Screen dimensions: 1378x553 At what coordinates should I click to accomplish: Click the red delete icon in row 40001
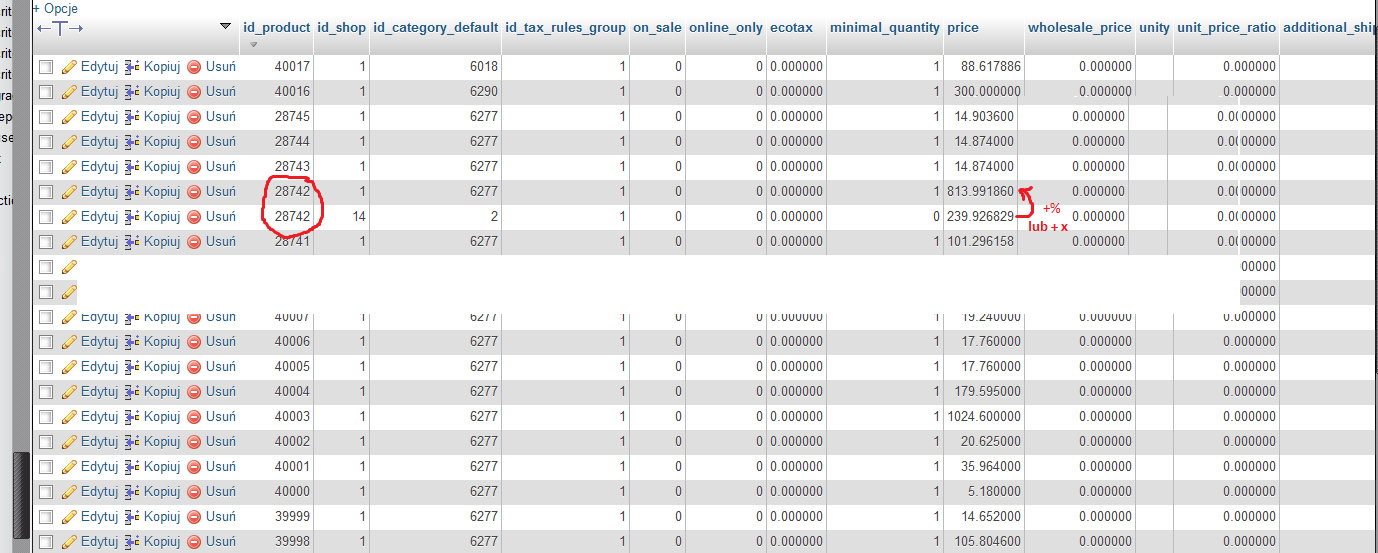tap(194, 467)
